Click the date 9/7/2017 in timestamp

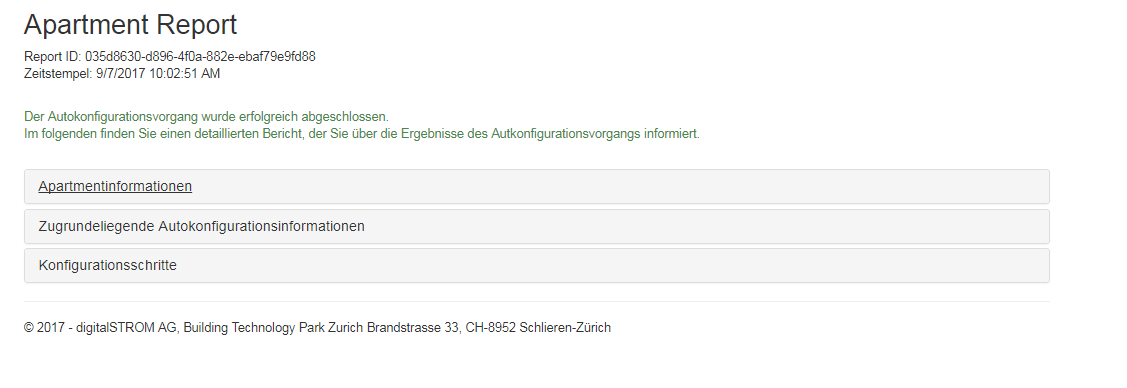[121, 73]
